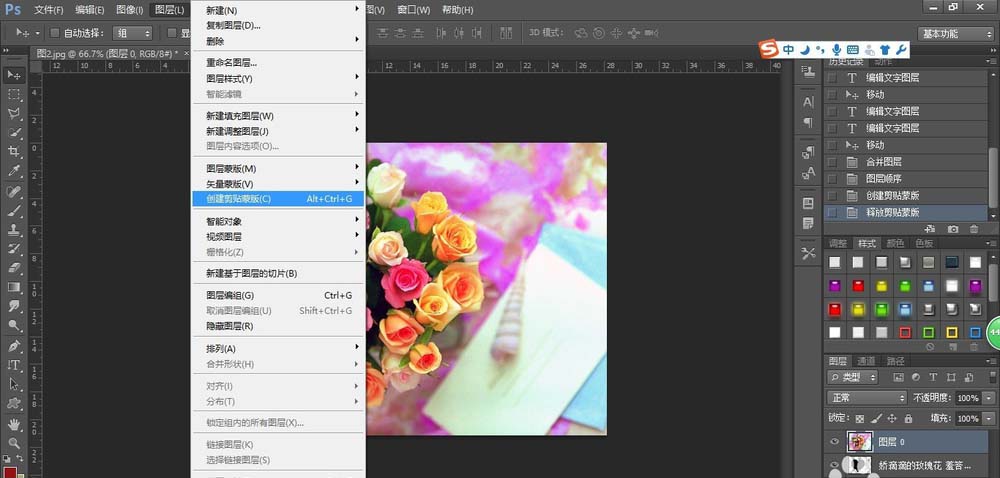
Task: Filter layers by type layers T icon
Action: click(x=933, y=377)
